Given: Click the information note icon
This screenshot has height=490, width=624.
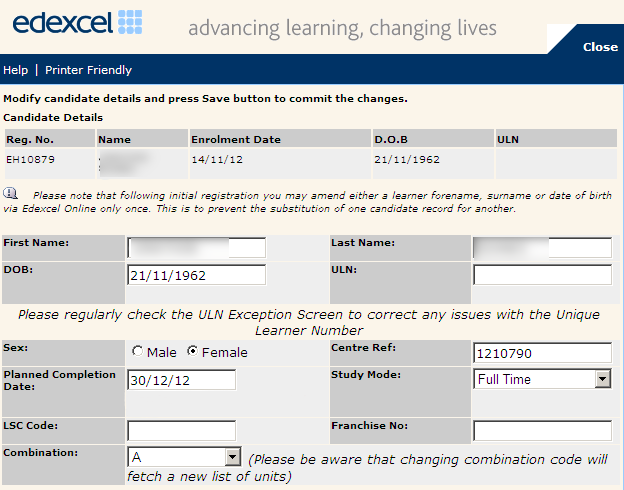Looking at the screenshot, I should tap(10, 193).
